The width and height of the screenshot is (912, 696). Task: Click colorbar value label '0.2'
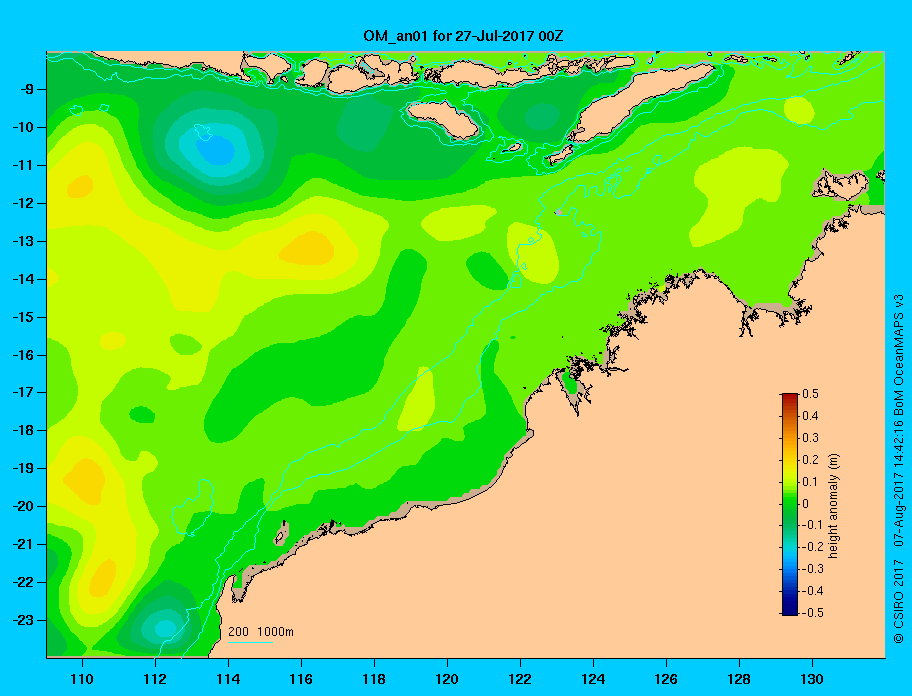click(x=810, y=459)
